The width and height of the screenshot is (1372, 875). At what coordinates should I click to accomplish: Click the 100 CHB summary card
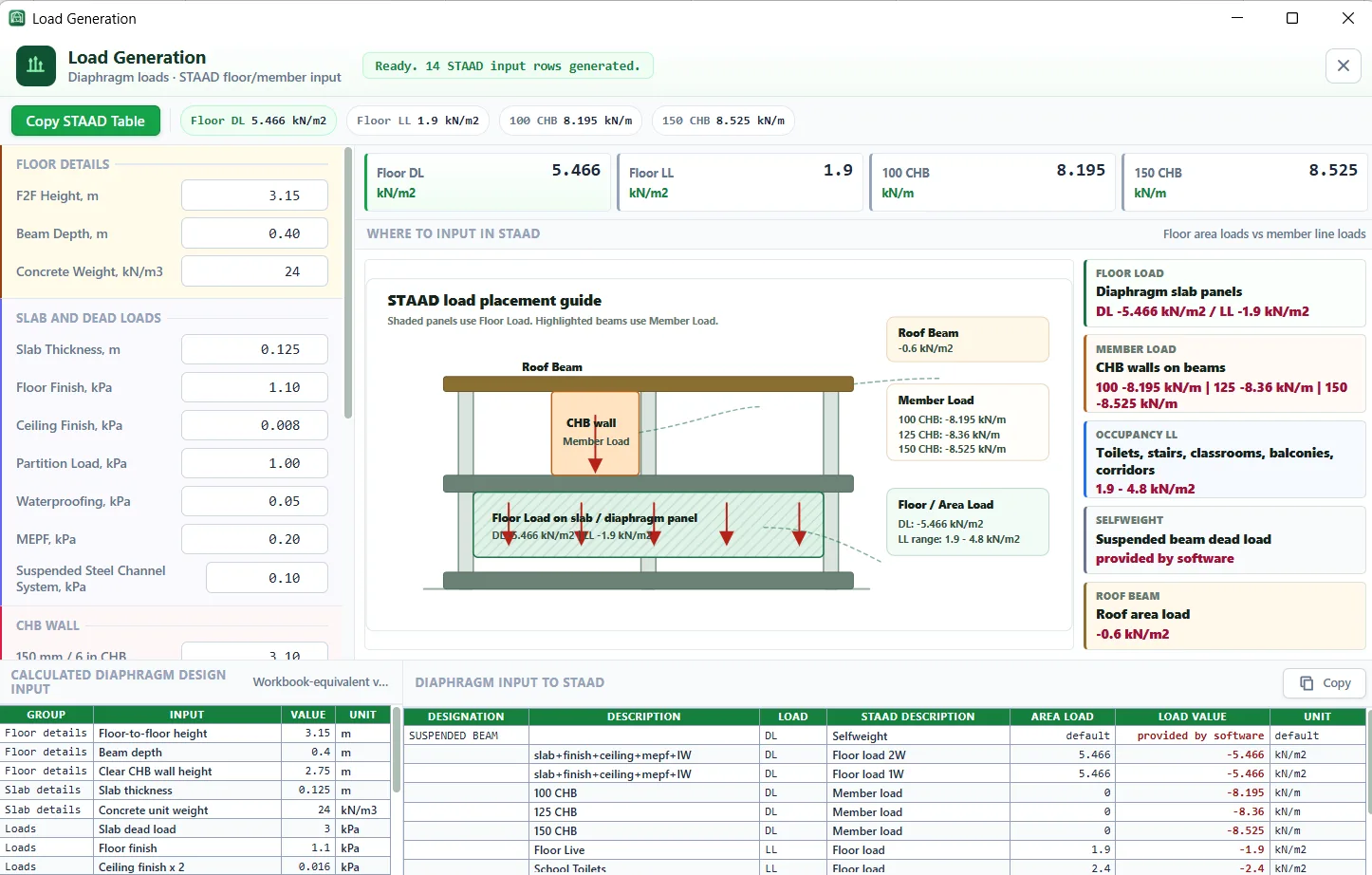click(992, 182)
